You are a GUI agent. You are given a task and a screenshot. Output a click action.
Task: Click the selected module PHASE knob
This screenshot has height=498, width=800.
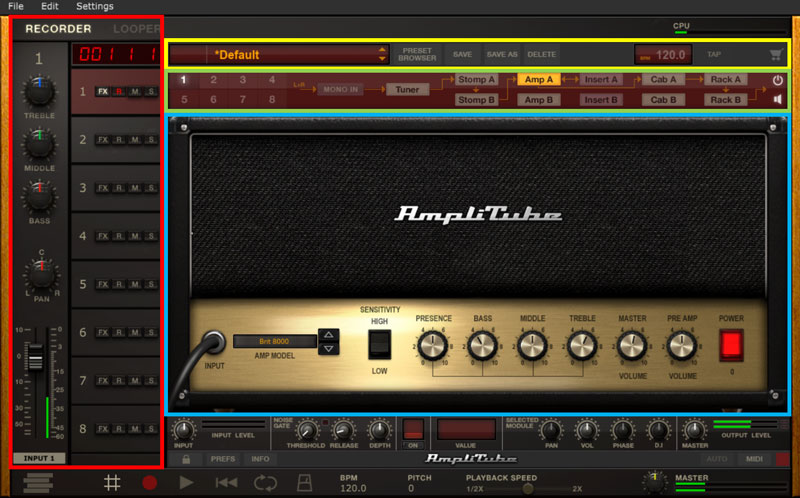[623, 431]
